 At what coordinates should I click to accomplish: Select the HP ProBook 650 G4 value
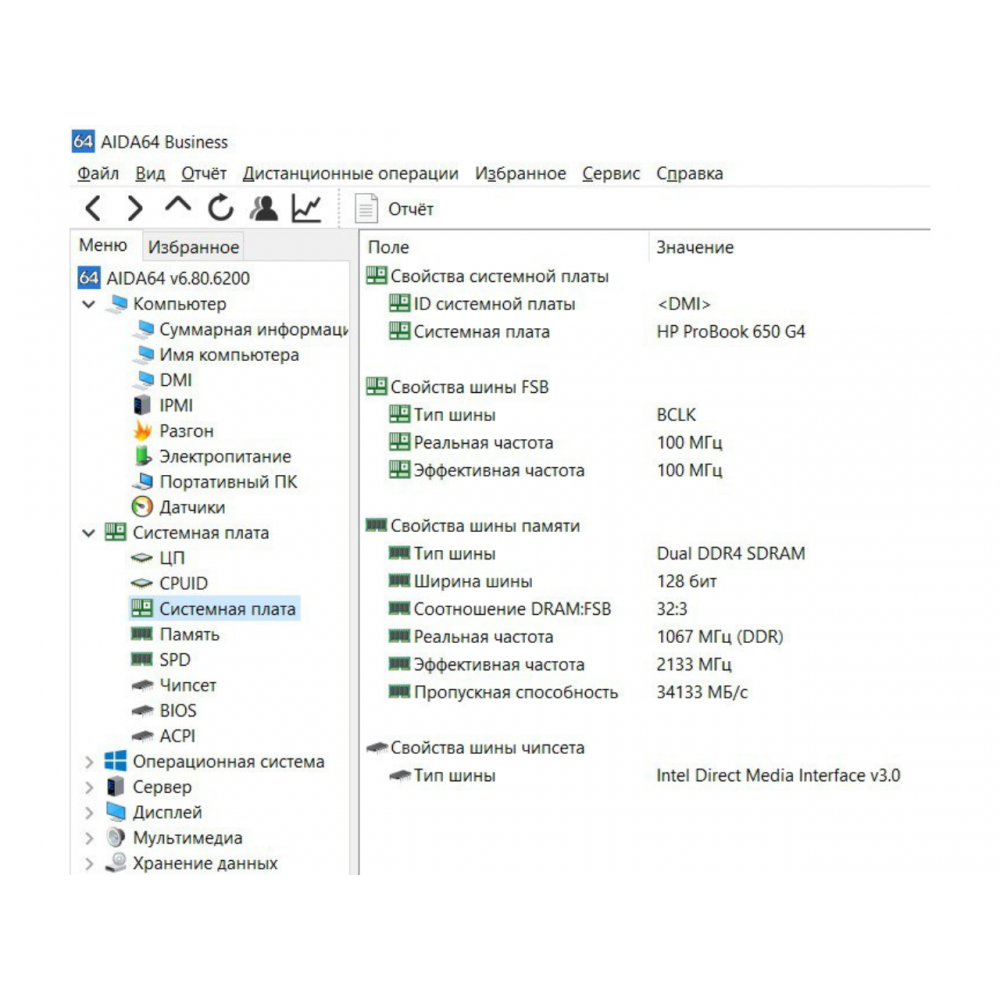(x=731, y=332)
